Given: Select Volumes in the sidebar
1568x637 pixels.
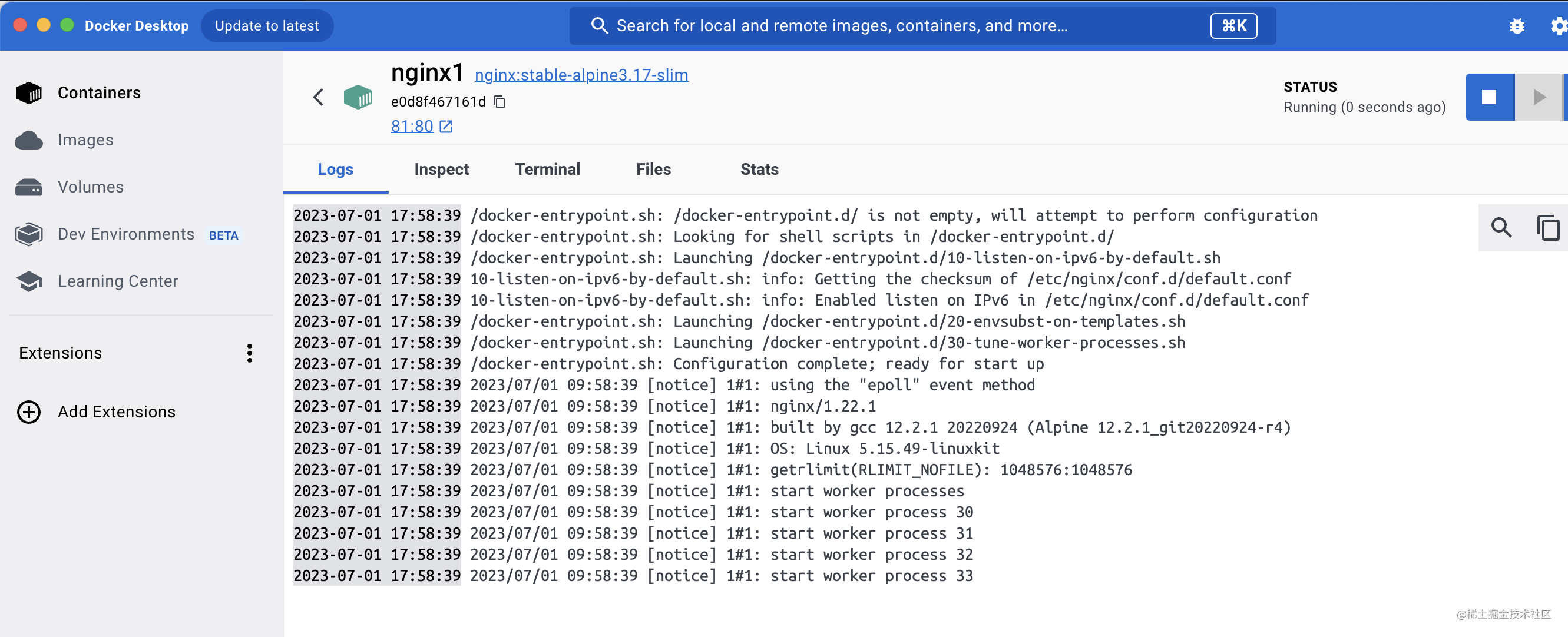Looking at the screenshot, I should pos(90,187).
